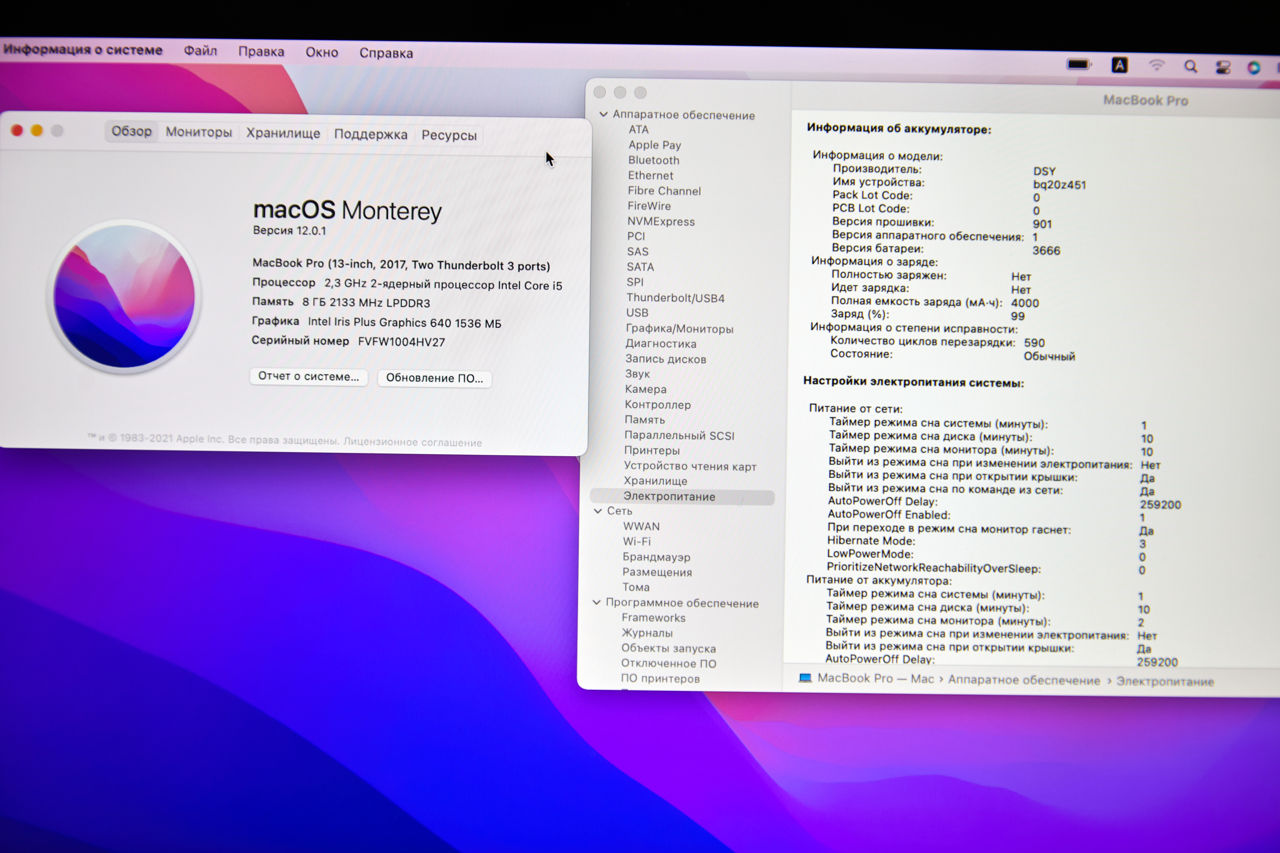Click Обновление ПО button

click(434, 378)
